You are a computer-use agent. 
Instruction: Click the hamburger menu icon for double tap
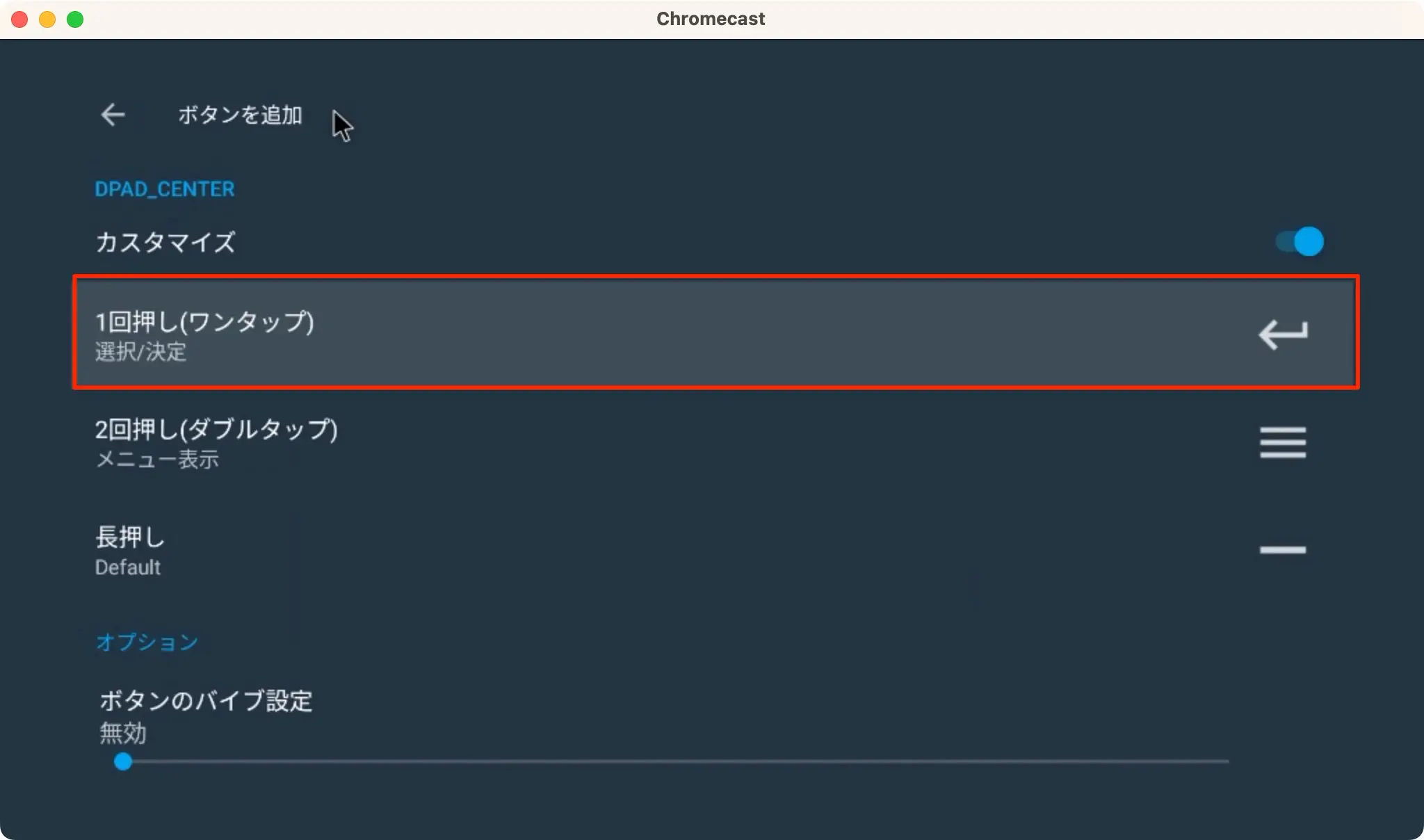[x=1283, y=442]
